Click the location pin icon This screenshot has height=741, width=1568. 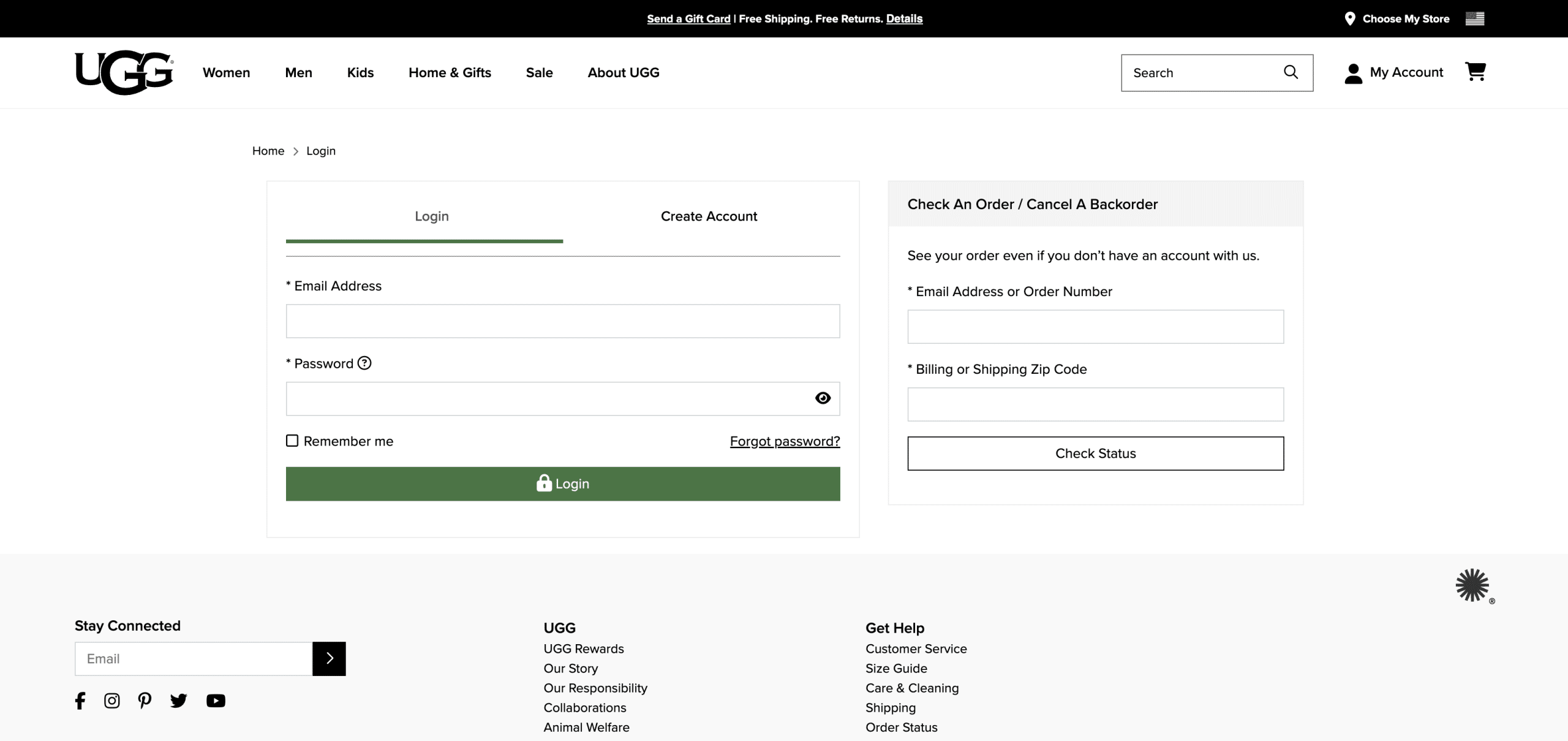point(1350,18)
